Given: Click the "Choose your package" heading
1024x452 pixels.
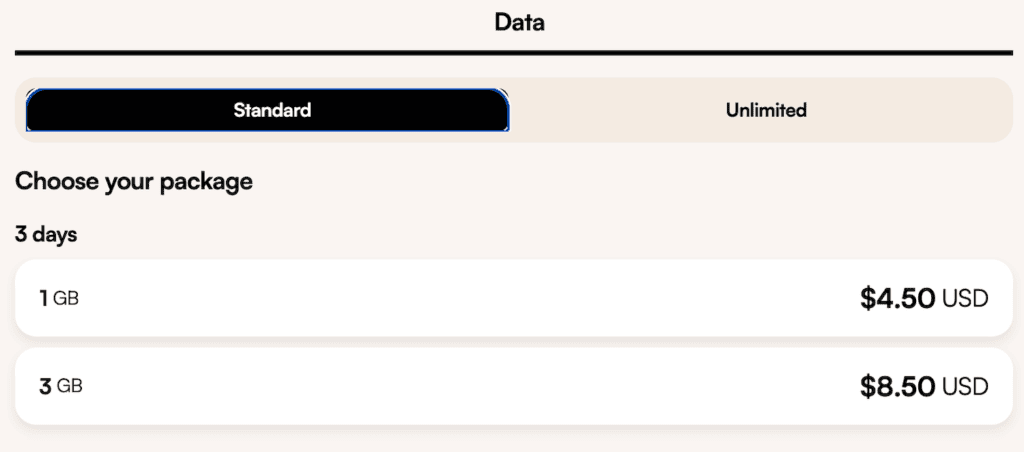Looking at the screenshot, I should click(134, 182).
